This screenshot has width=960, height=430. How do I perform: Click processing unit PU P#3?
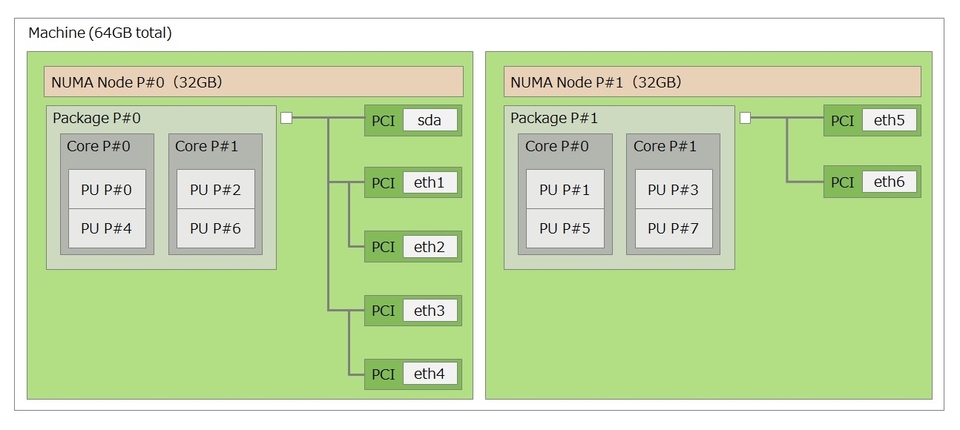tap(673, 189)
